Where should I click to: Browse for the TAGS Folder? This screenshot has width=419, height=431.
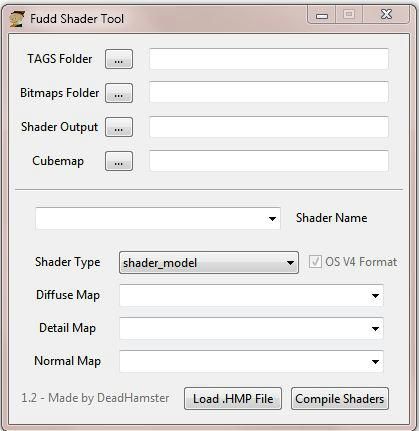[119, 59]
